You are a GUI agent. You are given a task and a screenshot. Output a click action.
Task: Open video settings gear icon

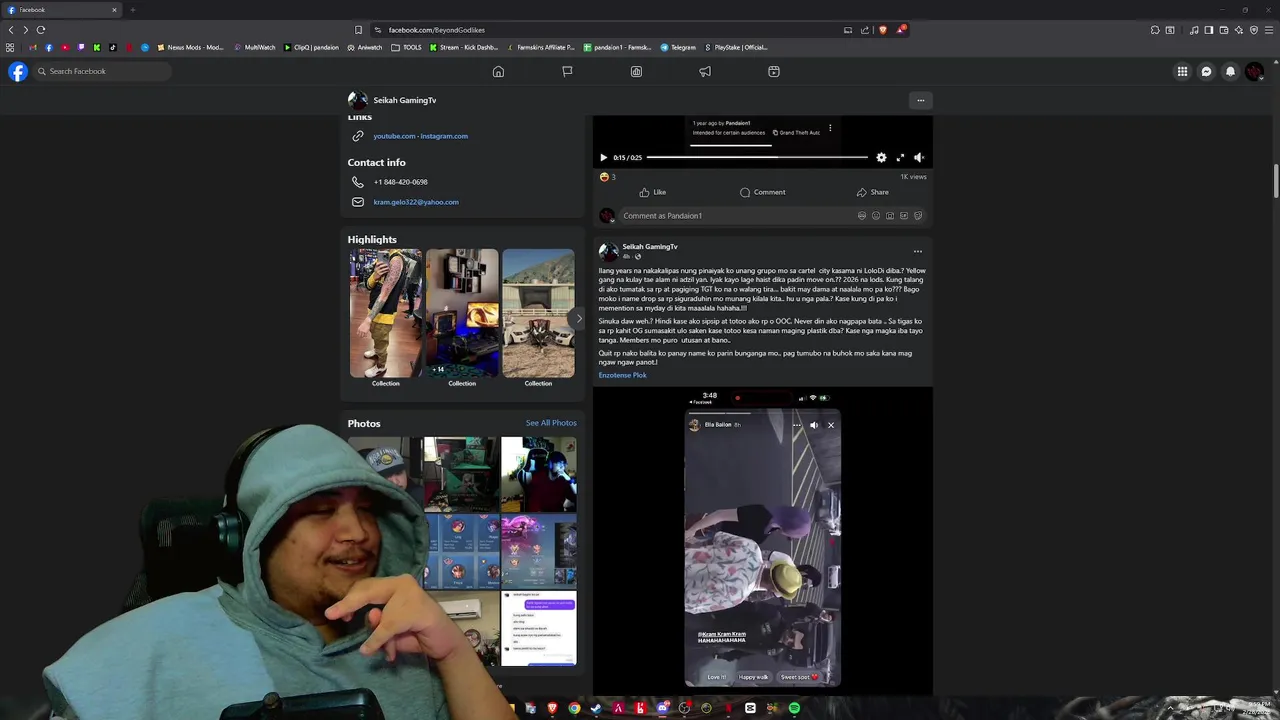pyautogui.click(x=881, y=158)
